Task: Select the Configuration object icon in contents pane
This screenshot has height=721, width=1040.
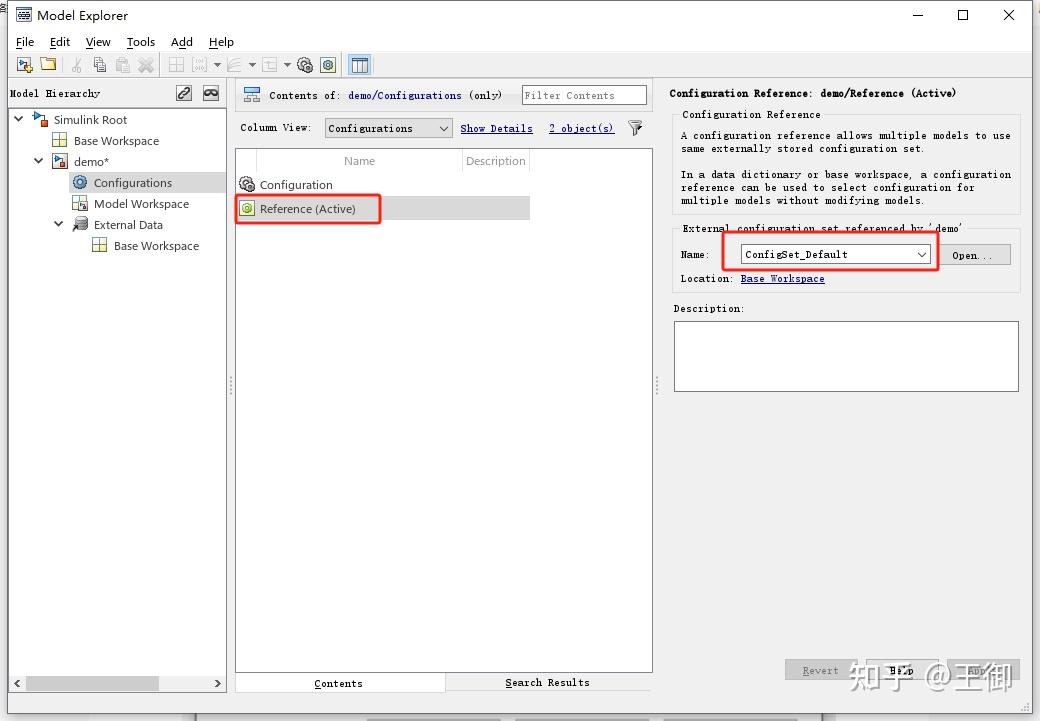Action: (245, 184)
